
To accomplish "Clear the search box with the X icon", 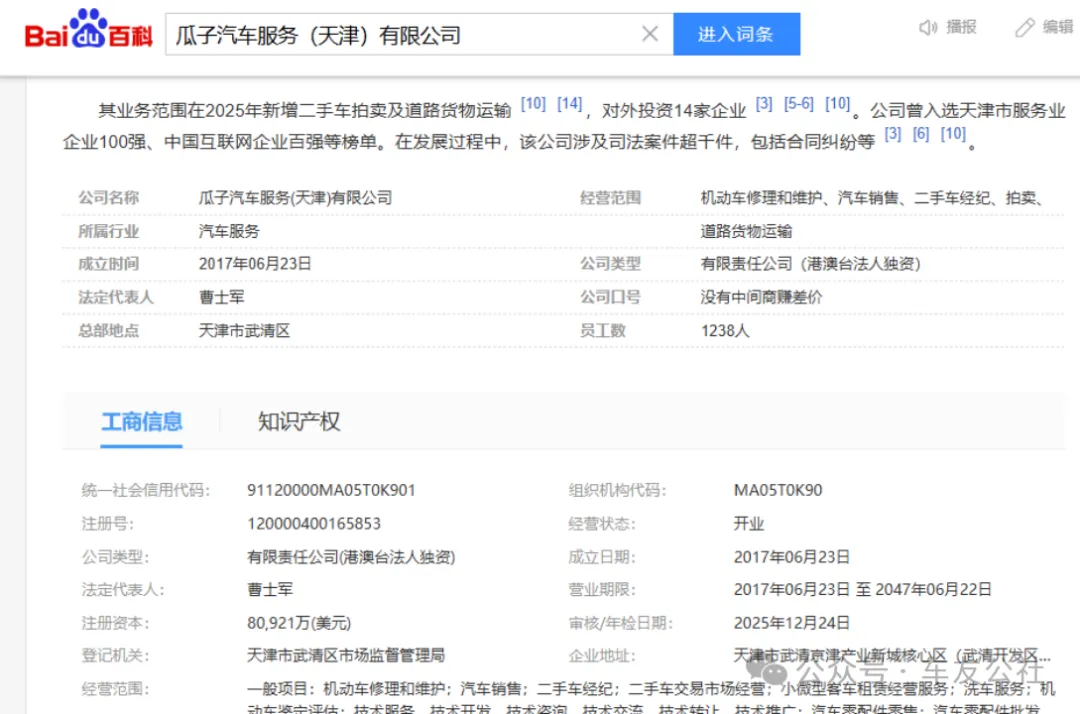I will click(650, 34).
